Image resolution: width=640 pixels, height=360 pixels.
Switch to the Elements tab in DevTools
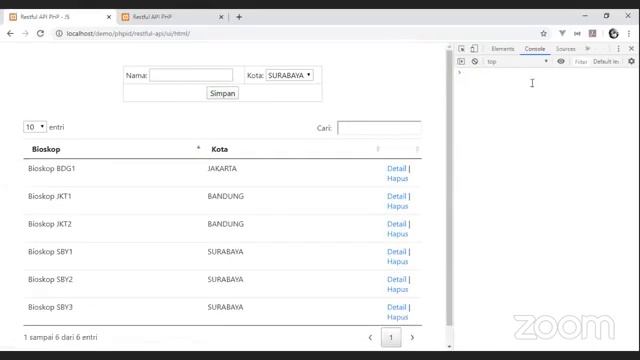pos(502,49)
